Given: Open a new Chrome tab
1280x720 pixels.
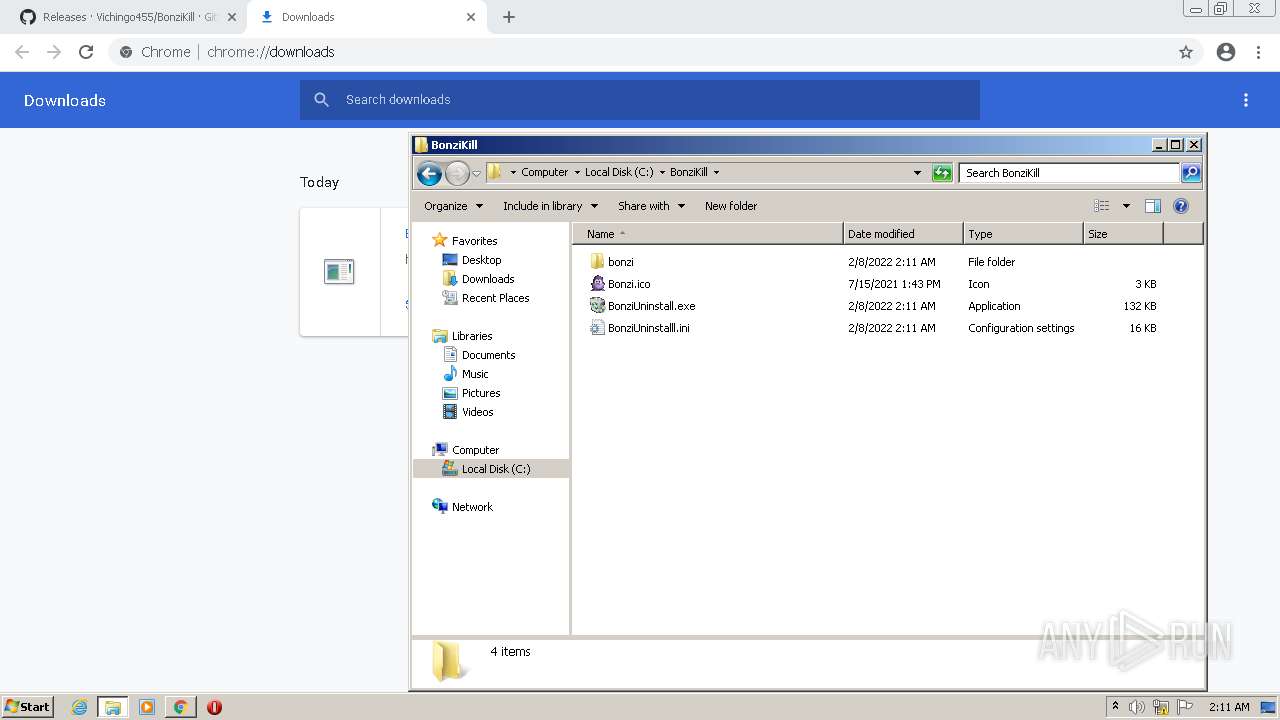Looking at the screenshot, I should [509, 17].
